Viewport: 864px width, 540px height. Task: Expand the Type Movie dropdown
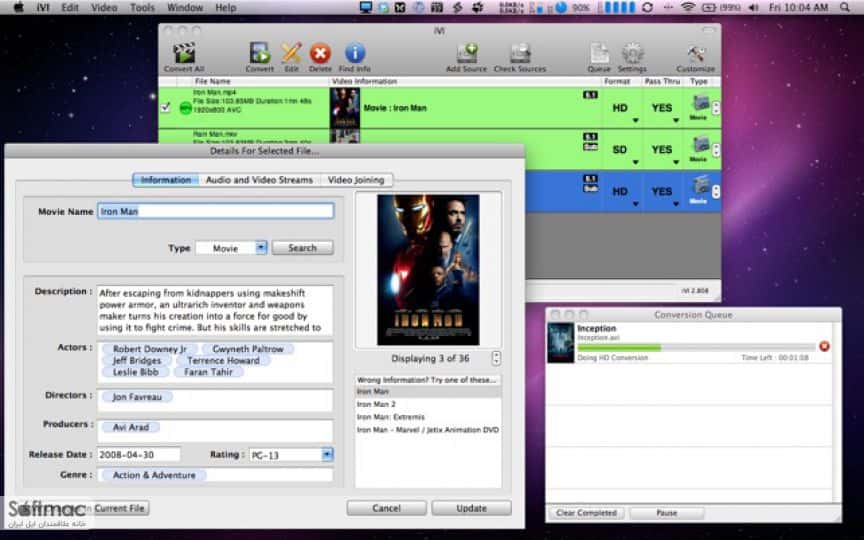(261, 247)
